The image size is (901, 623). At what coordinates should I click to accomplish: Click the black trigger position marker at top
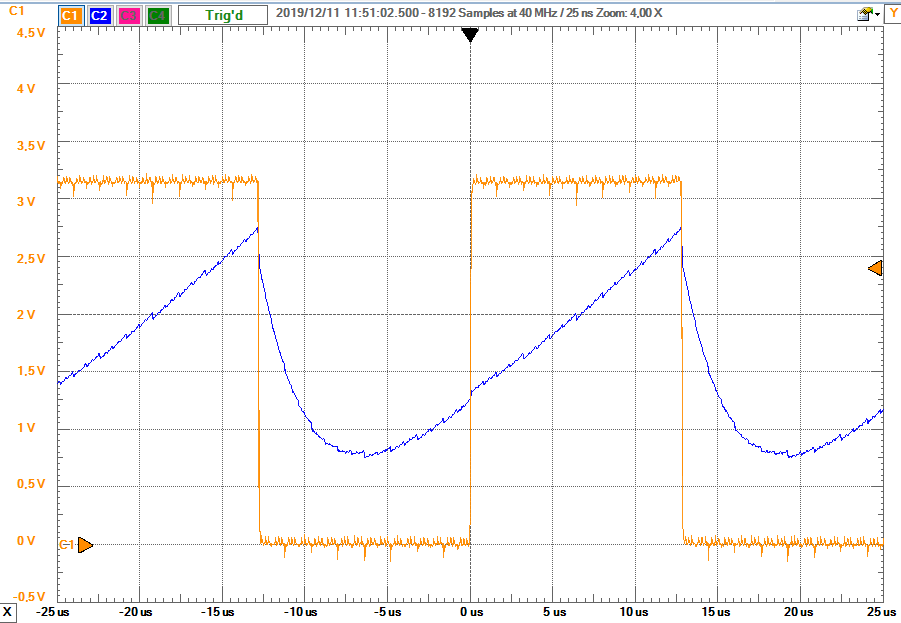tap(470, 35)
